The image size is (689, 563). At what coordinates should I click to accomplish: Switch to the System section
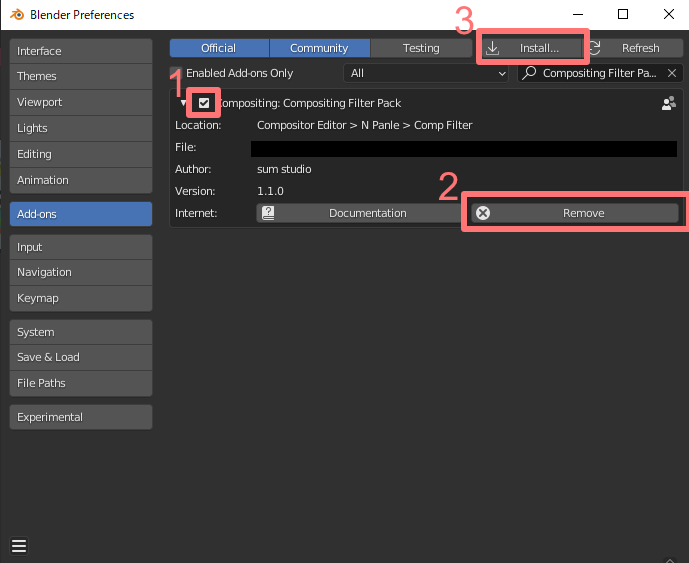81,332
